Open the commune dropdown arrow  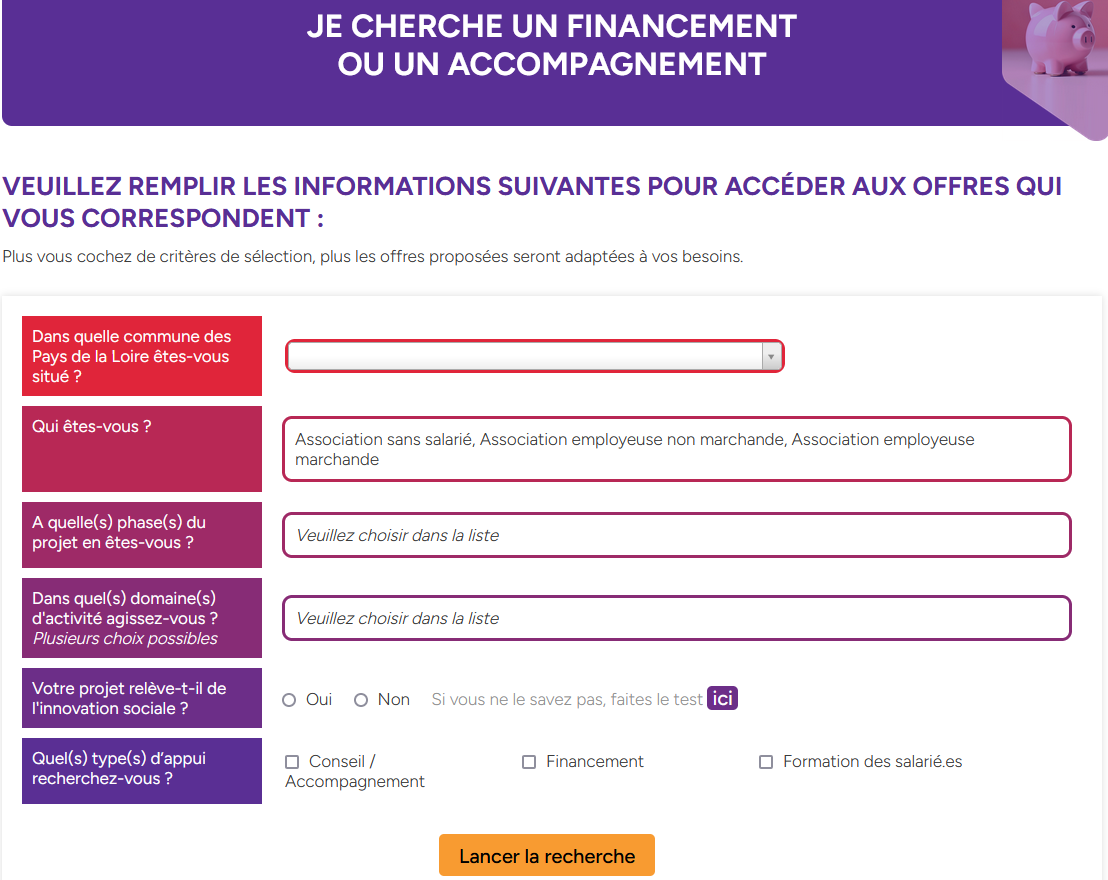click(772, 356)
